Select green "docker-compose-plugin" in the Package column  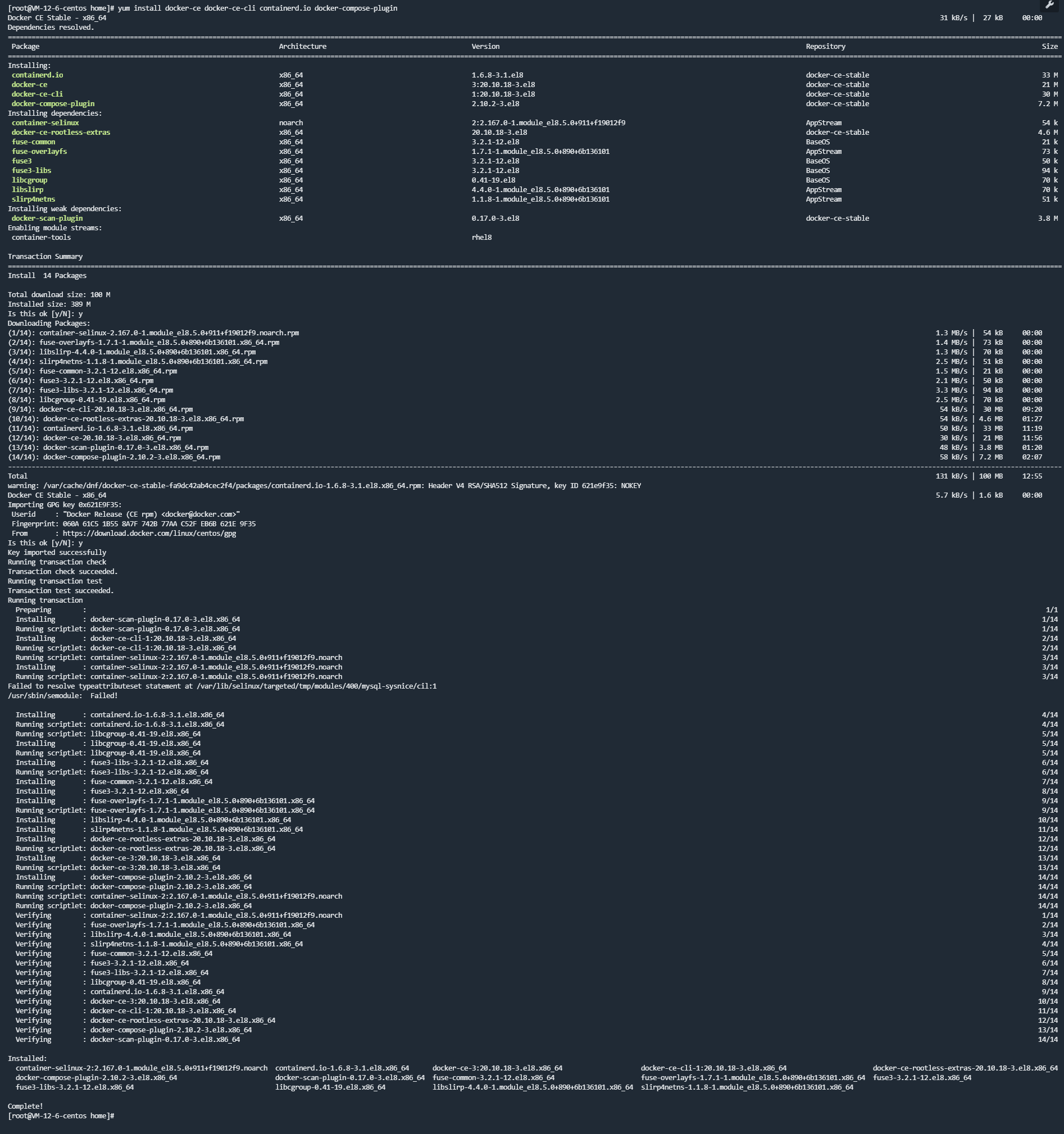53,104
